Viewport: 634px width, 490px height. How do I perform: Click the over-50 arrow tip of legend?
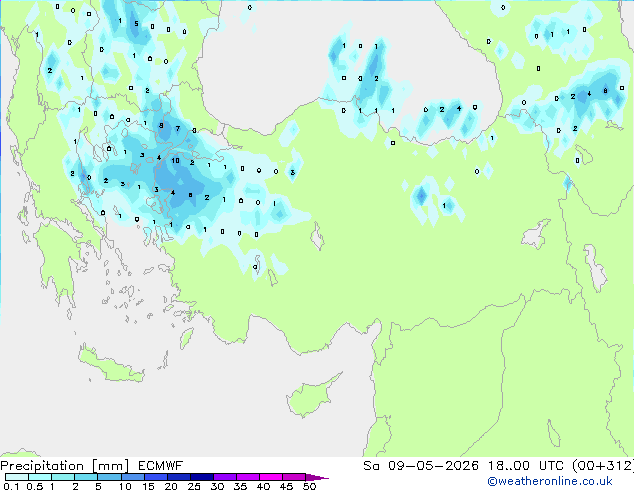317,477
